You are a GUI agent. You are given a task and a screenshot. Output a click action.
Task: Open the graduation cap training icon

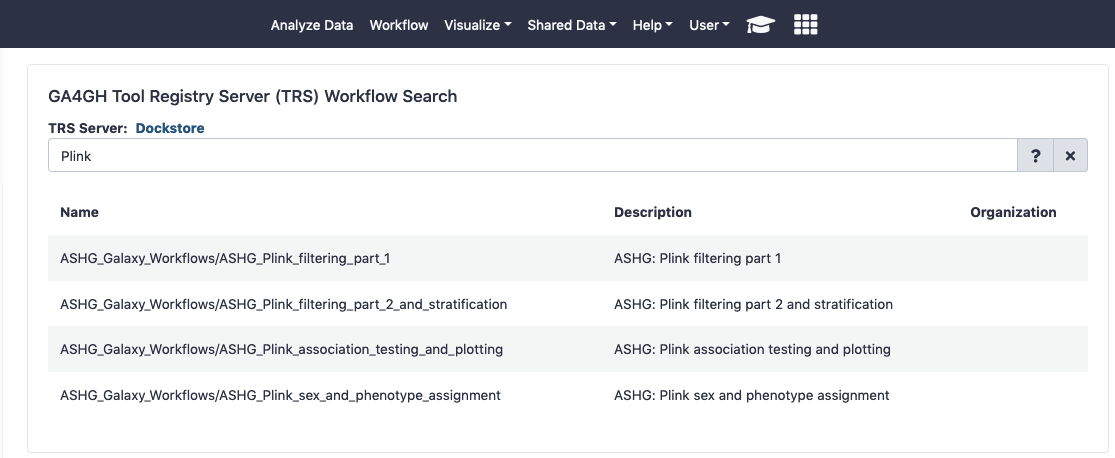point(761,25)
